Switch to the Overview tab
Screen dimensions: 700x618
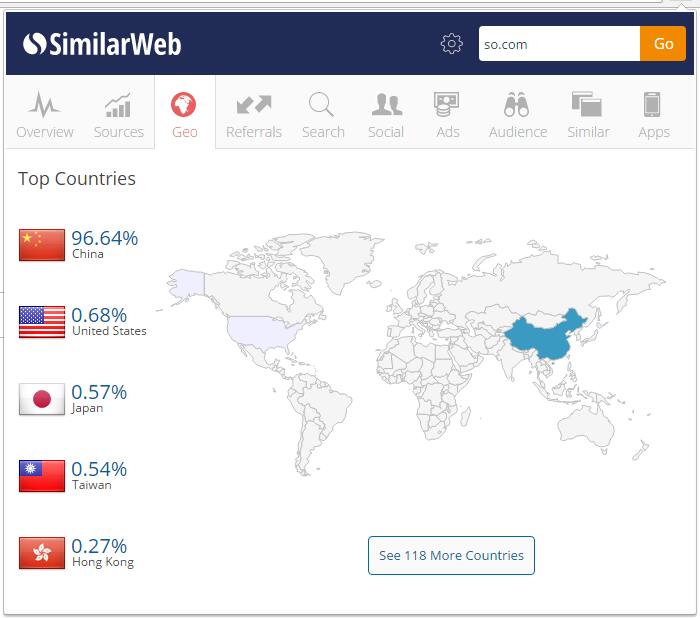point(45,114)
